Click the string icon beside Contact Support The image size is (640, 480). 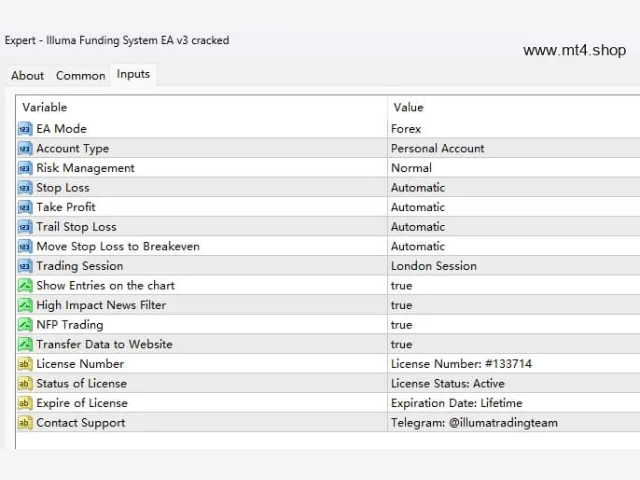click(x=25, y=423)
